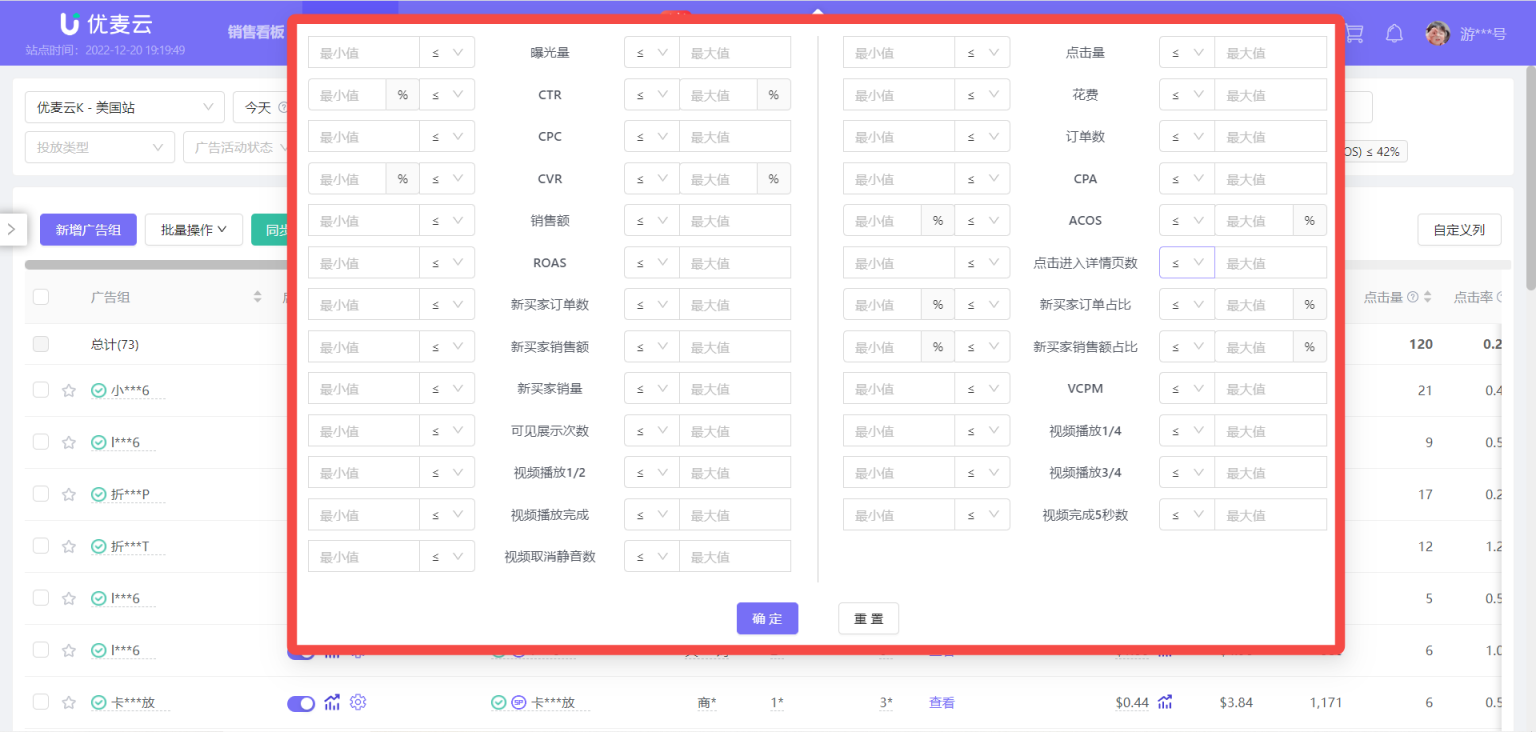The height and width of the screenshot is (732, 1536).
Task: Click the CPC maximum value field
Action: point(735,136)
